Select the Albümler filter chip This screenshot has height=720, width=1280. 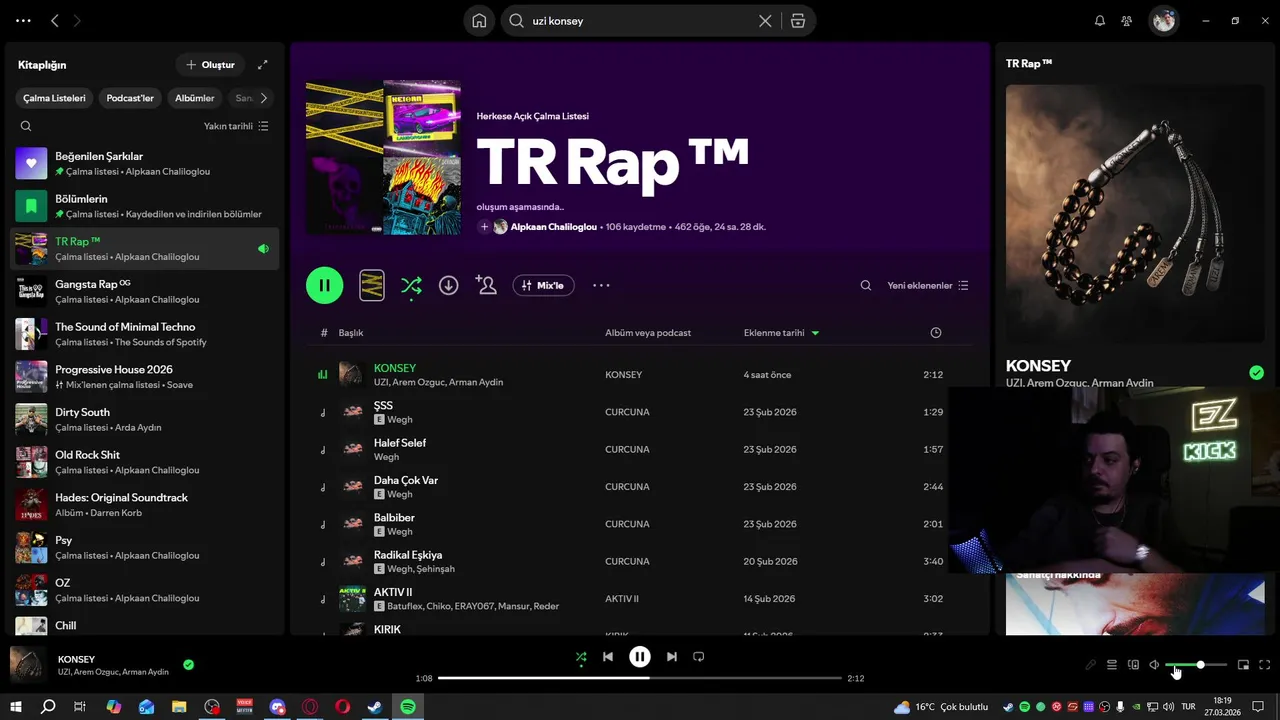195,98
